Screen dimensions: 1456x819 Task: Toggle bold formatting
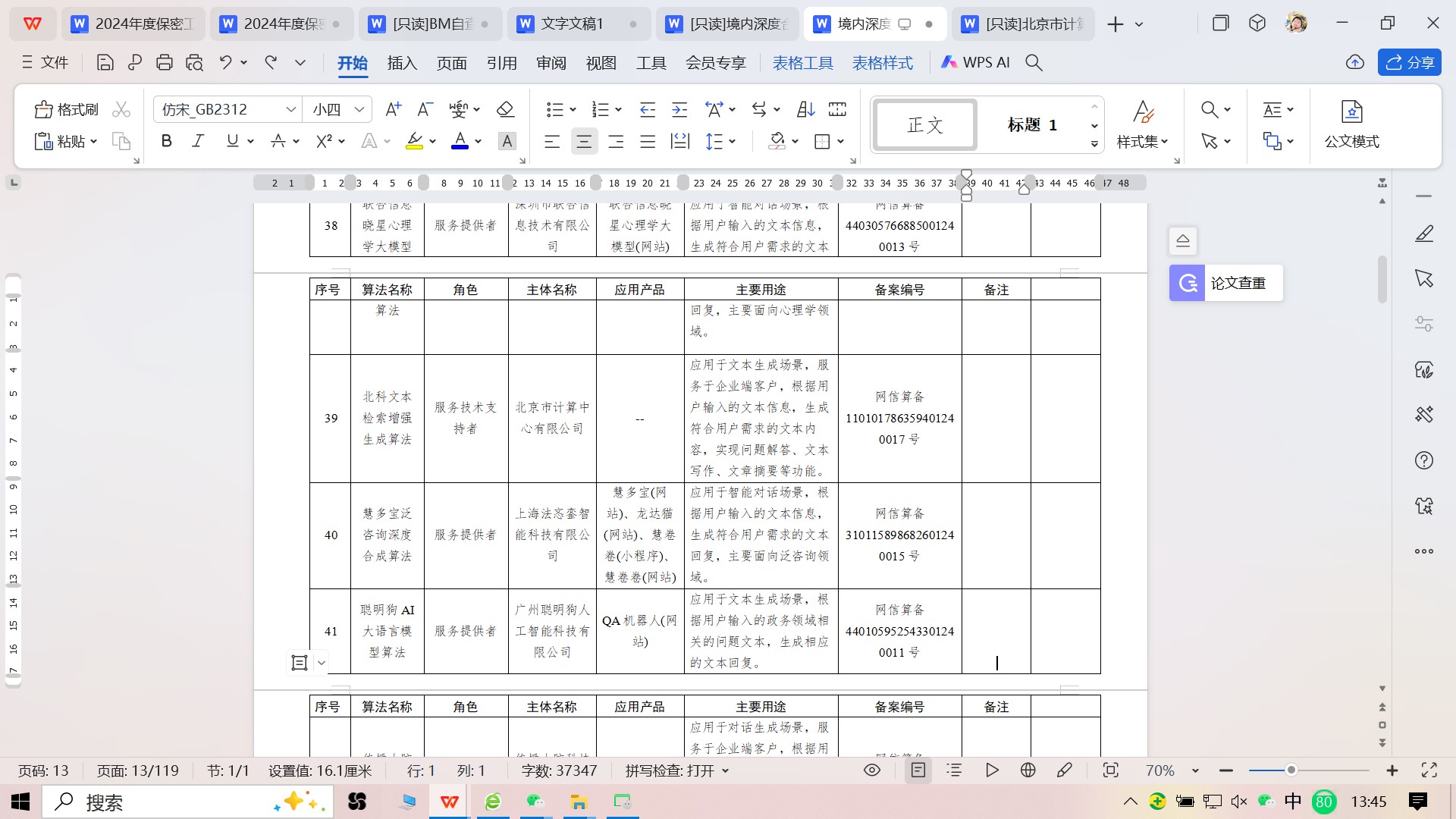[167, 141]
